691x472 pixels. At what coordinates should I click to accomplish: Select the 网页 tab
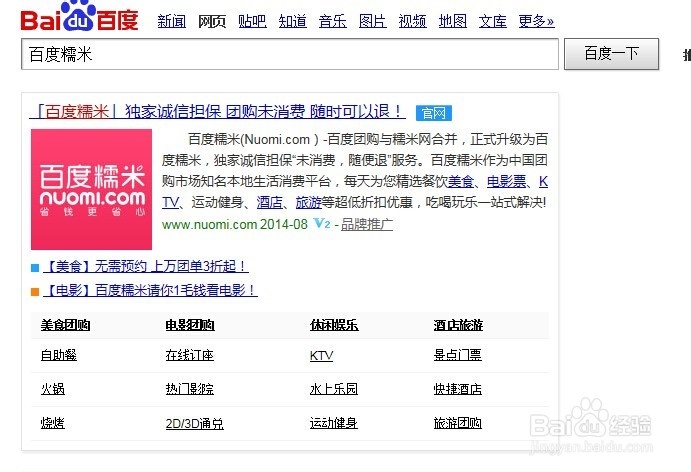tap(212, 21)
